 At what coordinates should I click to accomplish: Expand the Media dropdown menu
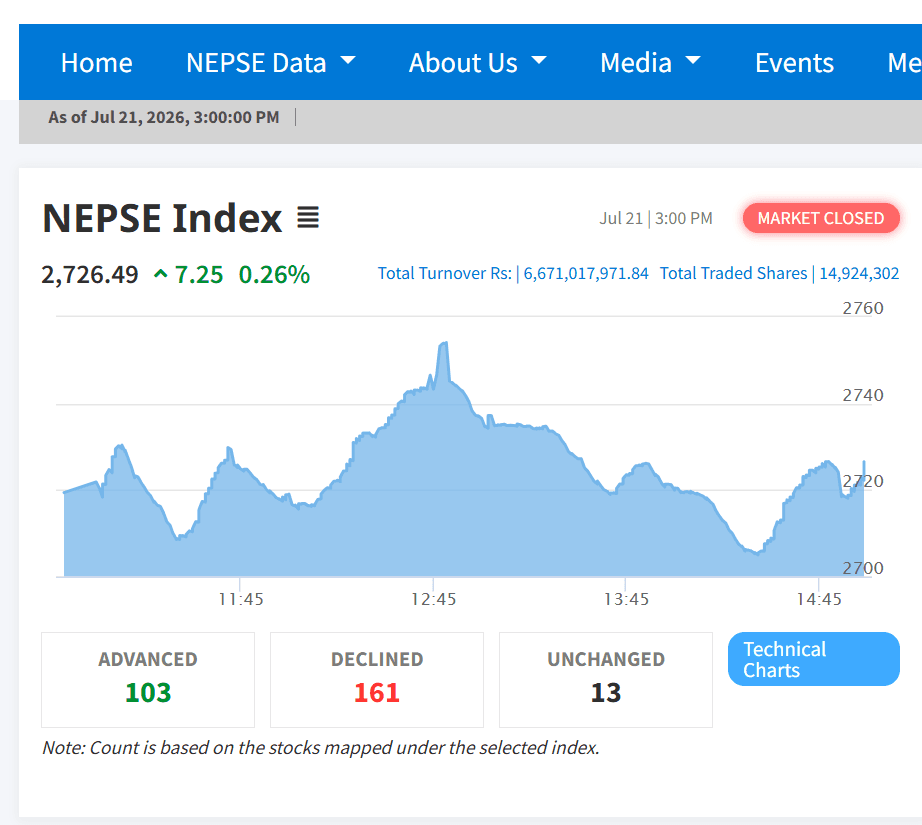650,63
